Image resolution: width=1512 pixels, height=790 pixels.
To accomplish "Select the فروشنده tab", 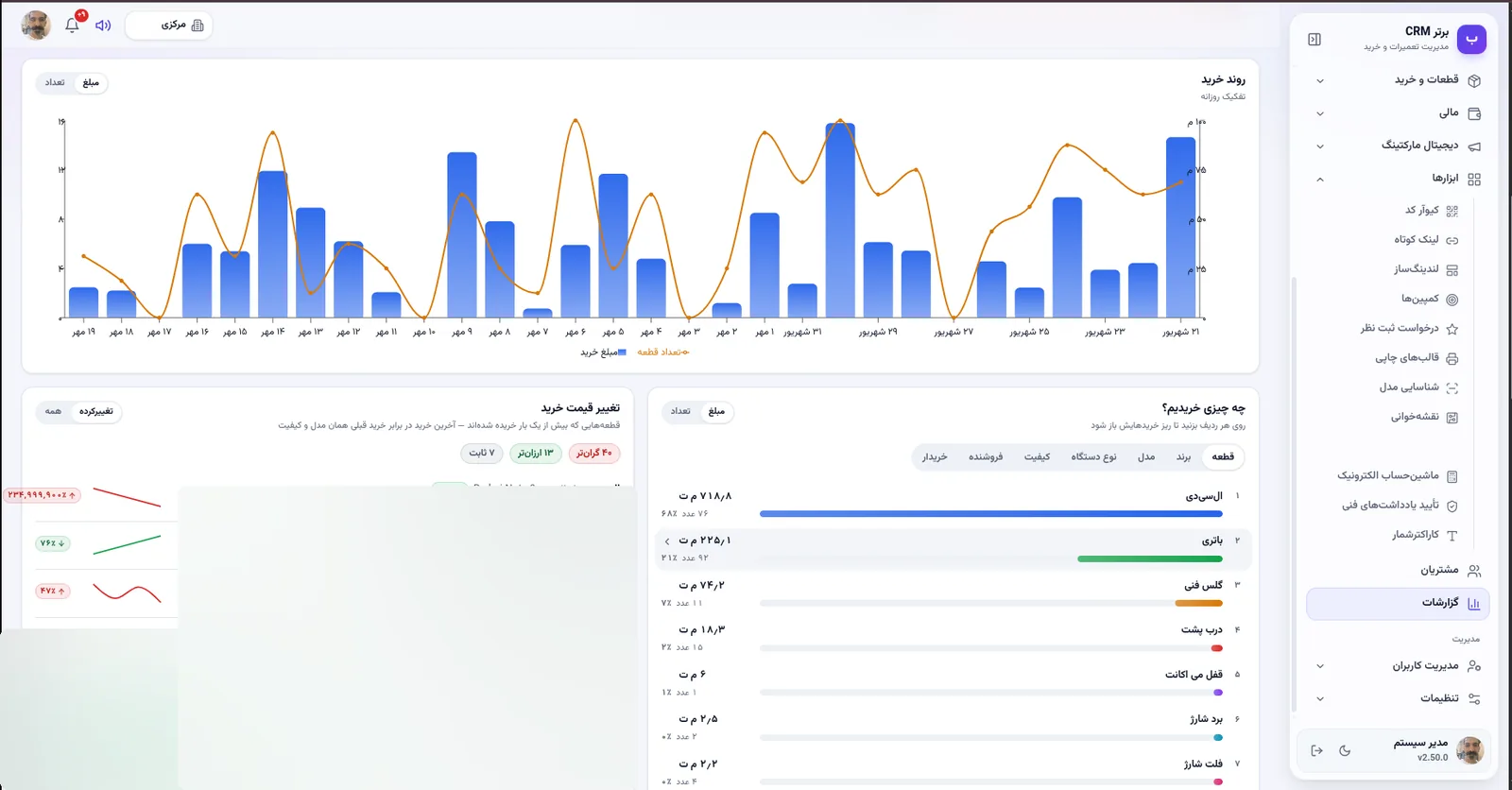I will tap(986, 457).
